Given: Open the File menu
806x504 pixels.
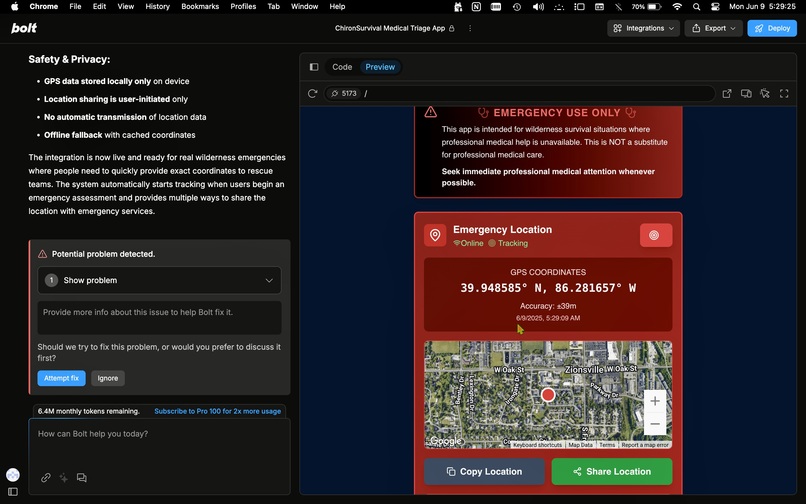Looking at the screenshot, I should (75, 6).
